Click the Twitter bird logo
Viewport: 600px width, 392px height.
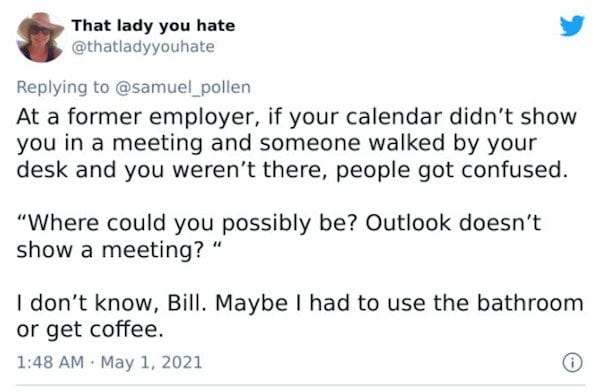point(572,26)
